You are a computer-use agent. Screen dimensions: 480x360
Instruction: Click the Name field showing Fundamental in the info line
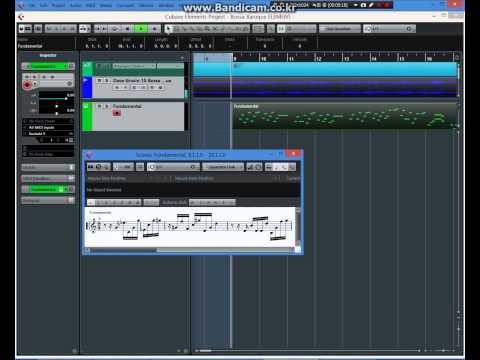pyautogui.click(x=30, y=46)
